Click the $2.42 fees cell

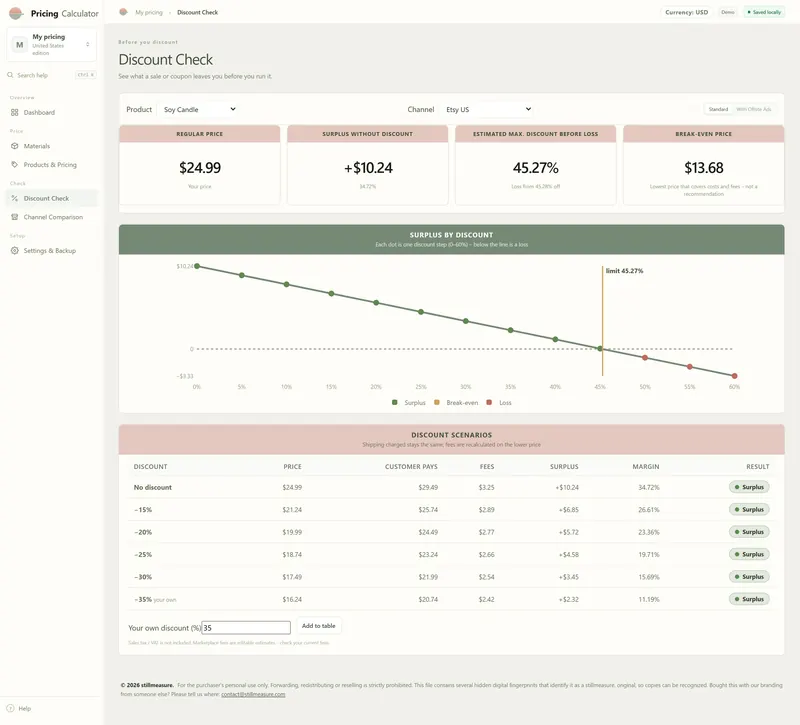(486, 599)
